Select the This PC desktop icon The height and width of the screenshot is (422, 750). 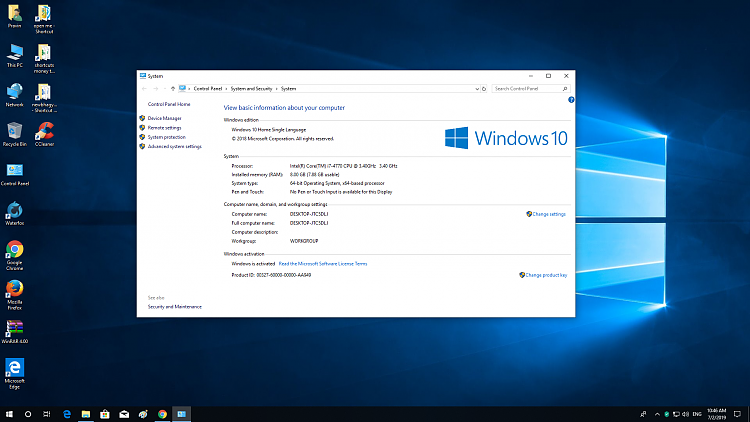pos(14,56)
